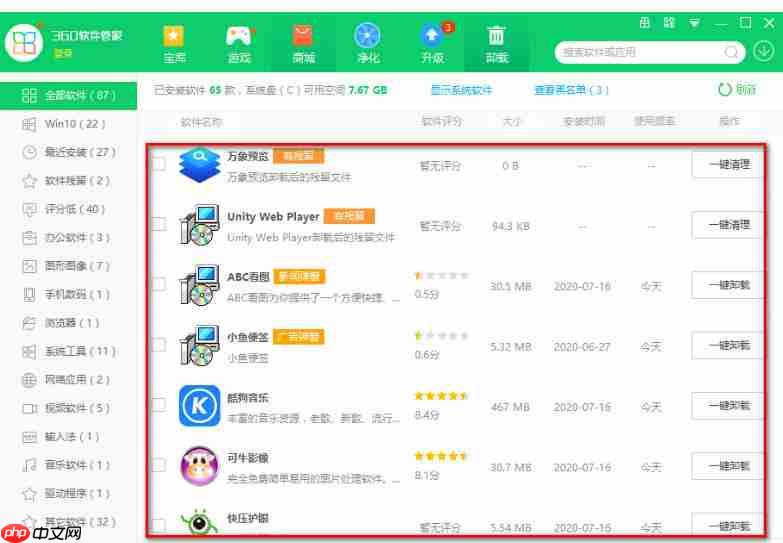783x543 pixels.
Task: Open the 宝库 star icon tab
Action: pos(174,44)
